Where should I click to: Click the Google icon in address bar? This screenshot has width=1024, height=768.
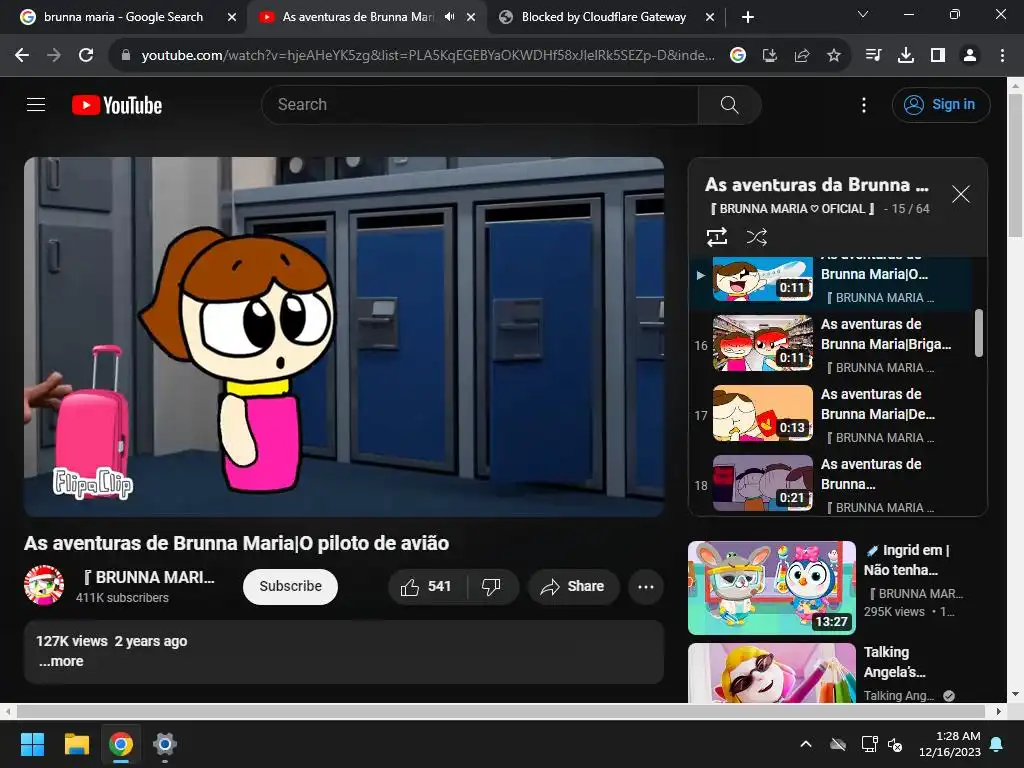pos(738,56)
